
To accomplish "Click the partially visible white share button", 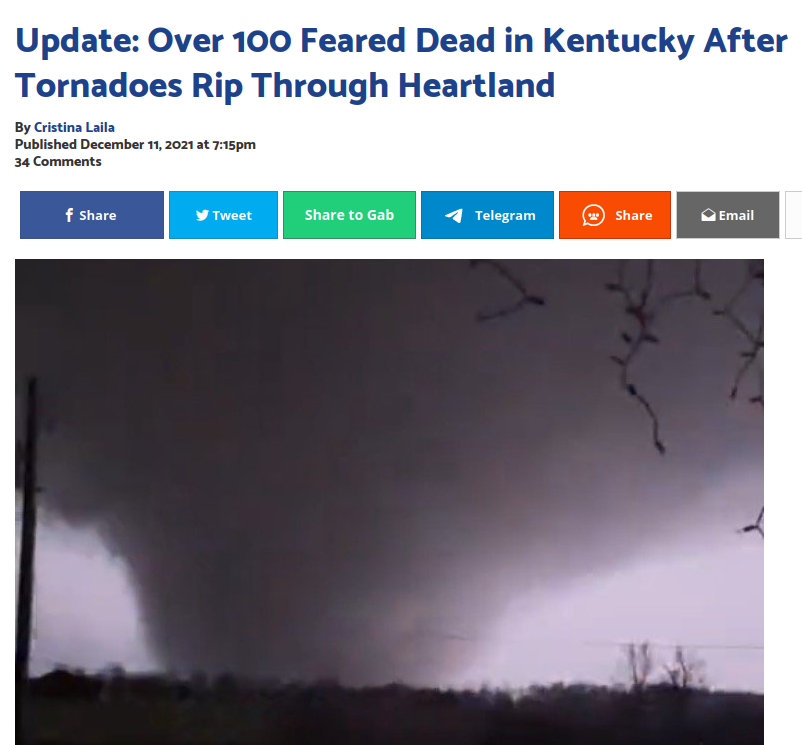I will tap(793, 215).
